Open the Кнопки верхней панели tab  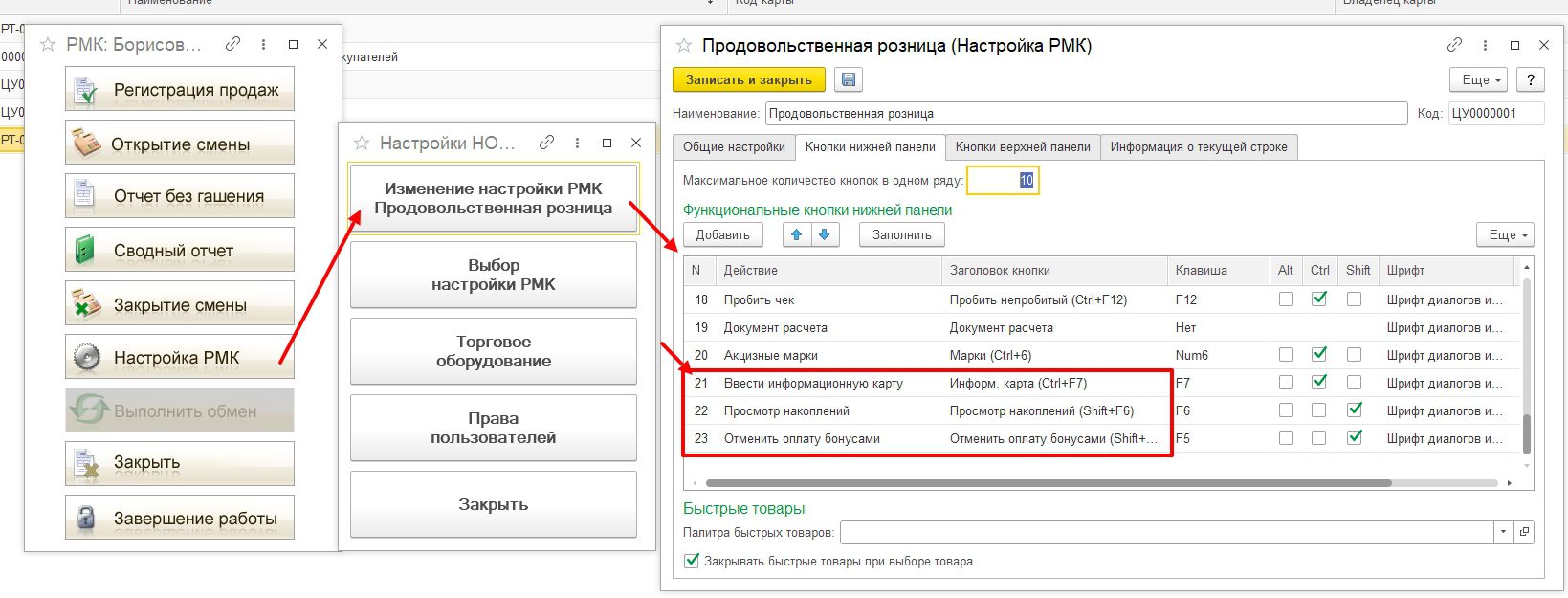[x=1022, y=147]
